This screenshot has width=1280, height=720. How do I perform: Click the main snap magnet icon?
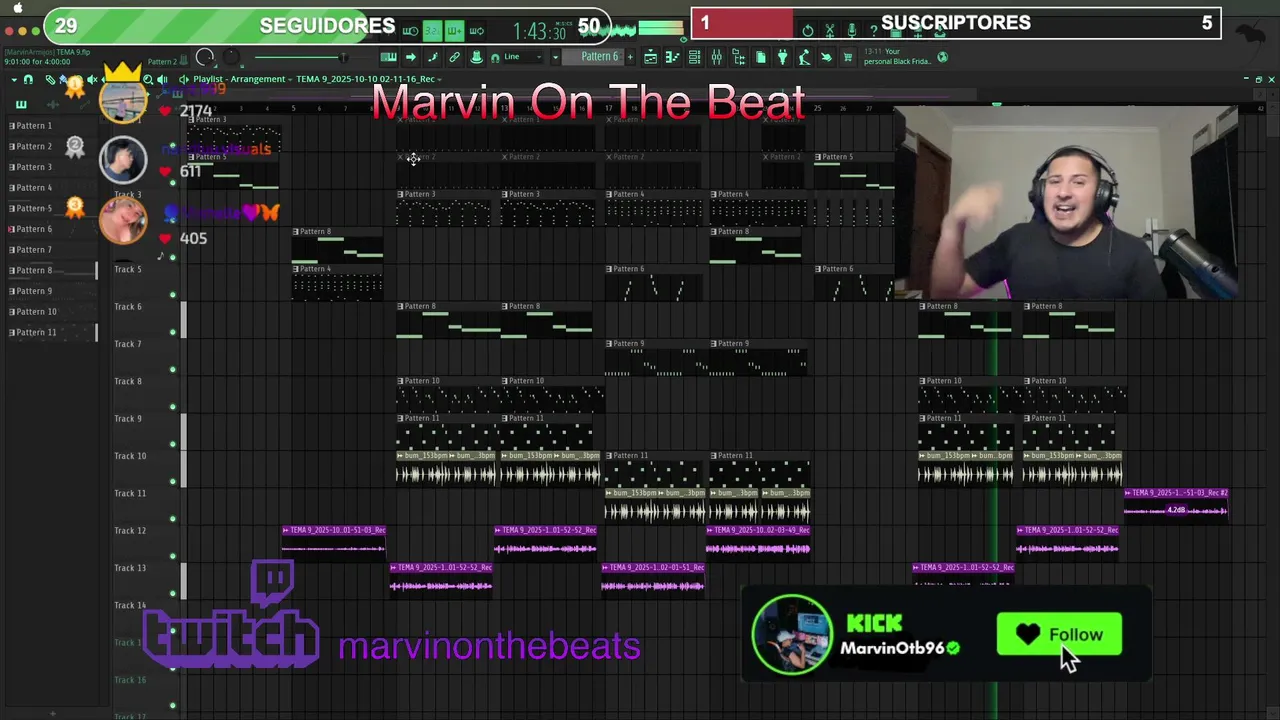[494, 58]
